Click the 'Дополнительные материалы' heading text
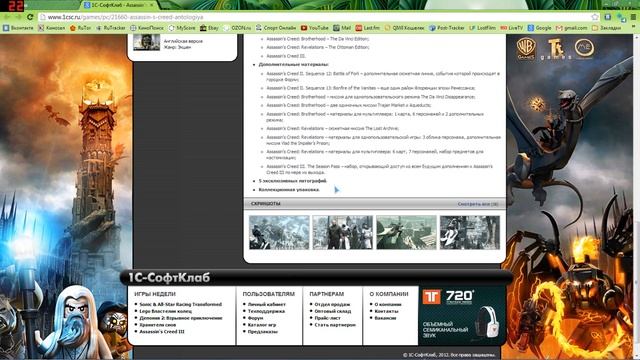640x360 pixels. [293, 64]
